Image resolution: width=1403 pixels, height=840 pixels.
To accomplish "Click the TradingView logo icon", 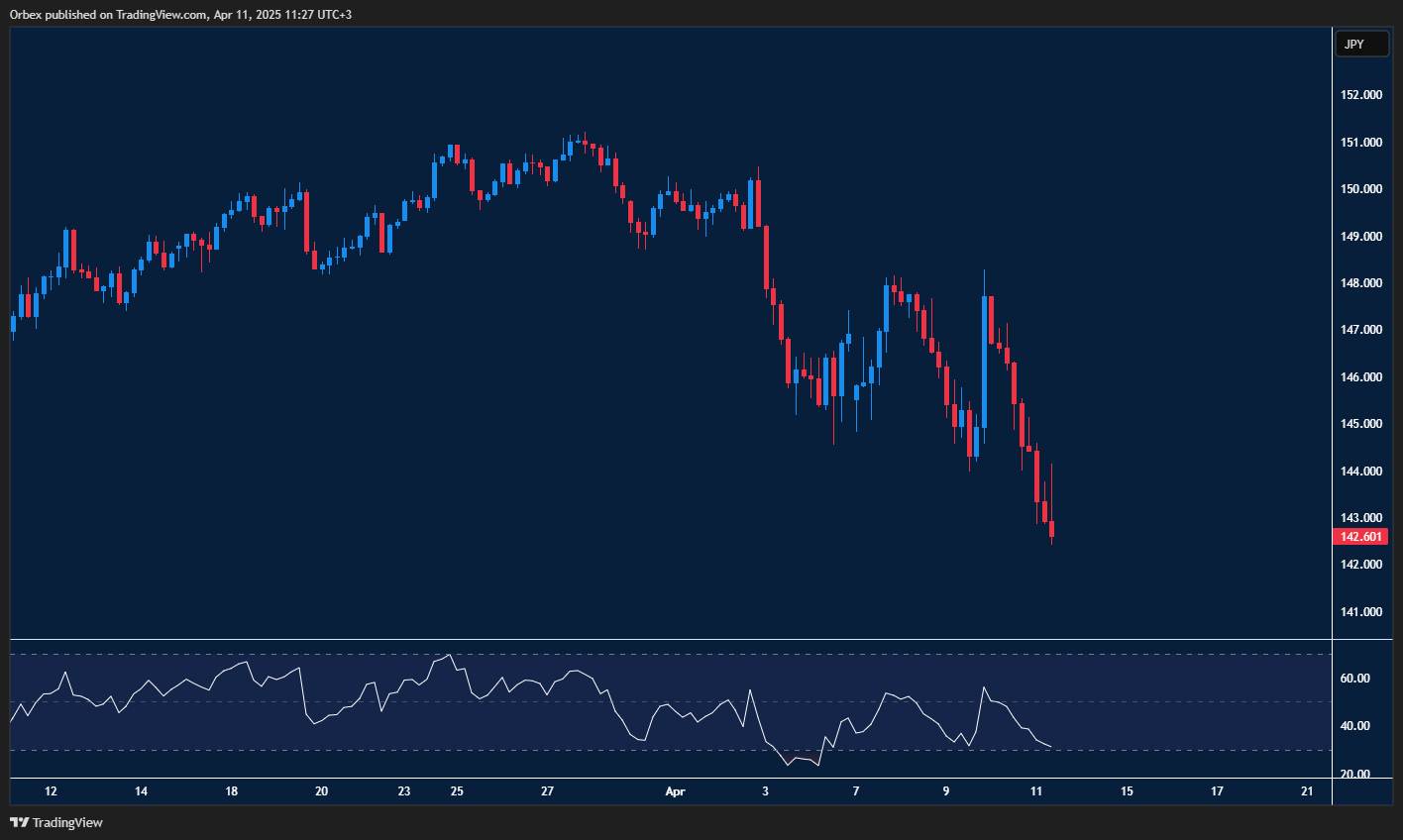I will click(x=21, y=822).
